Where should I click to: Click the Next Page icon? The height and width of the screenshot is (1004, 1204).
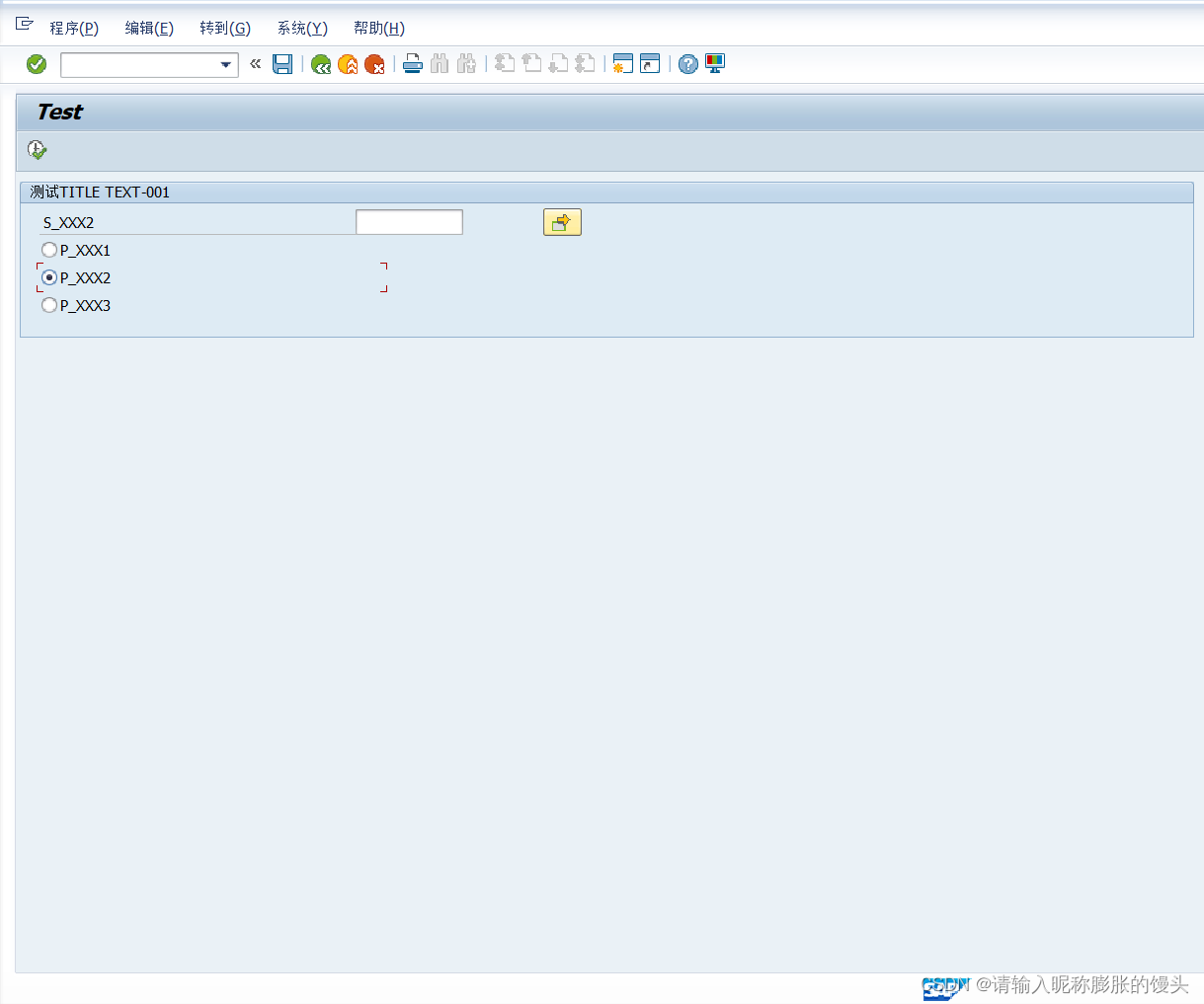click(x=558, y=64)
